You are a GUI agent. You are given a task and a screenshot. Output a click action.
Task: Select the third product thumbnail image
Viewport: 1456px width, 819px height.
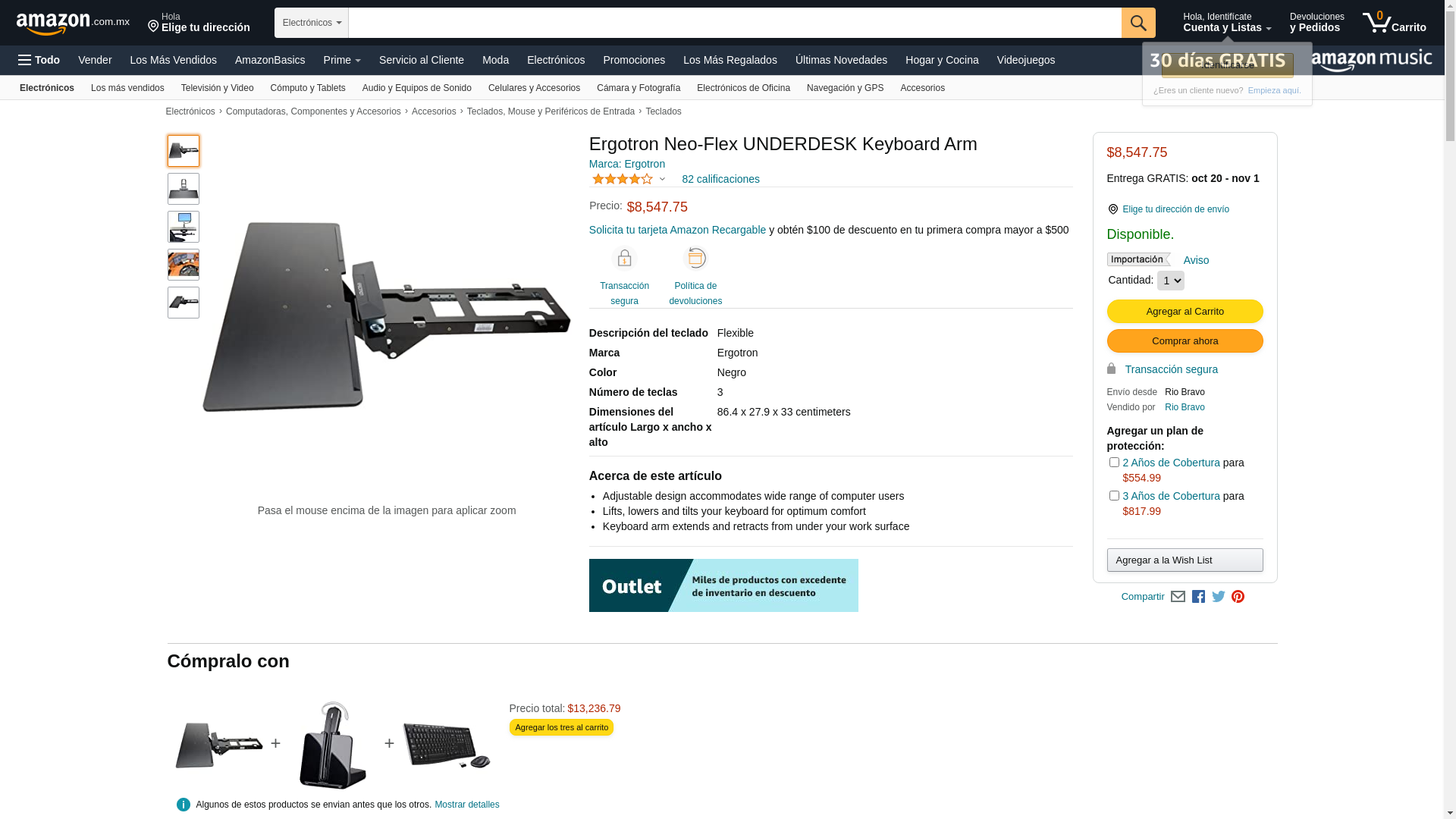coord(184,227)
